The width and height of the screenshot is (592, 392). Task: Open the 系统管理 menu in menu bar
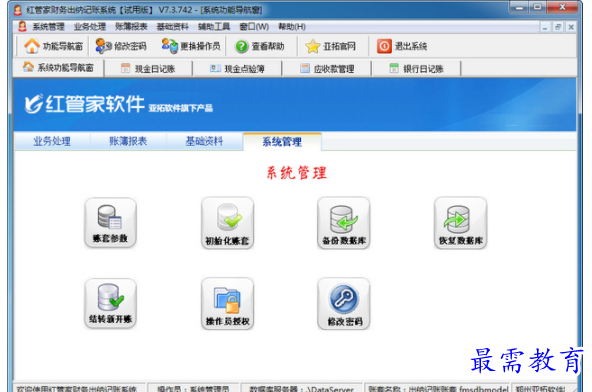click(x=48, y=27)
